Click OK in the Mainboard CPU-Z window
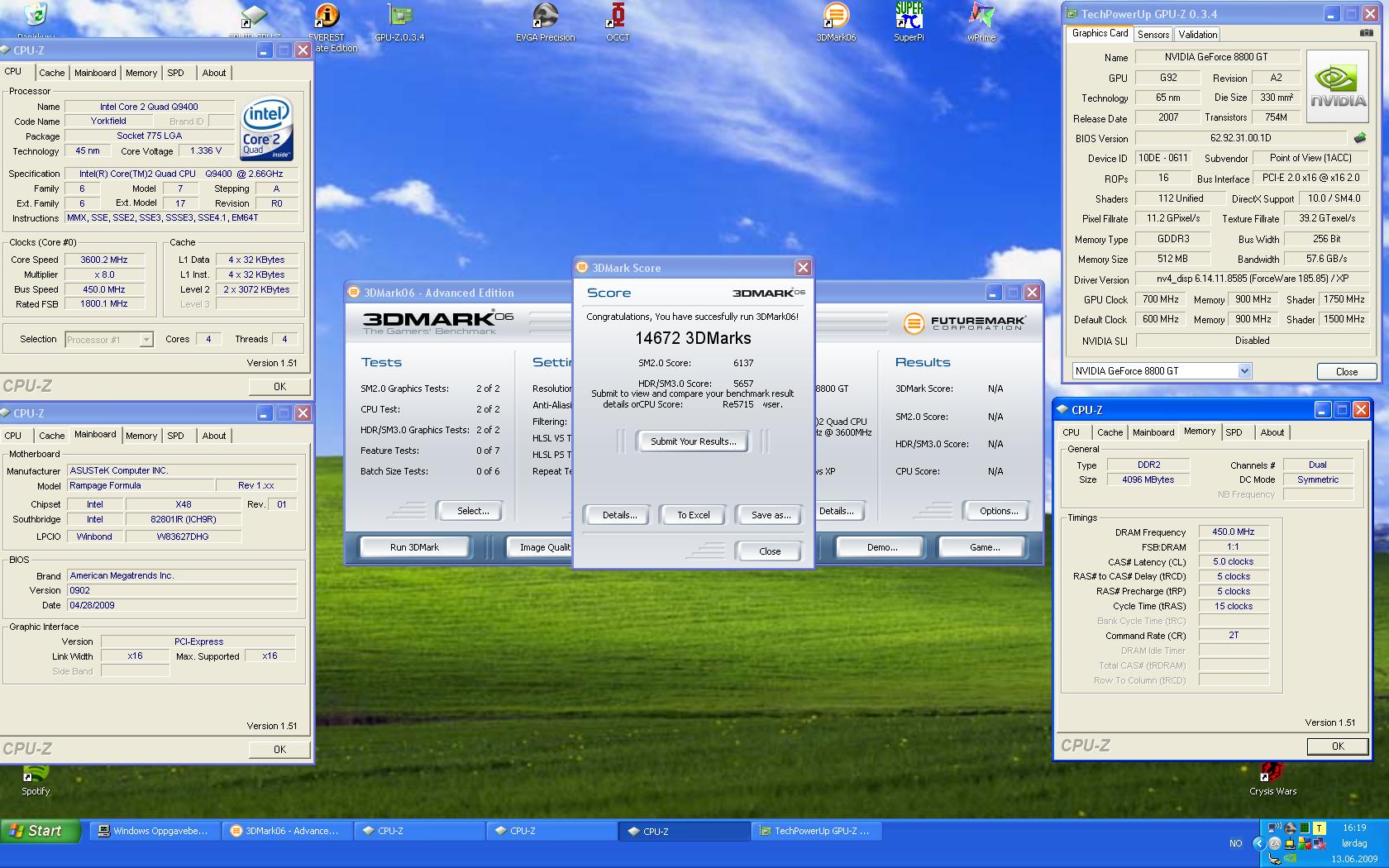 click(x=279, y=749)
